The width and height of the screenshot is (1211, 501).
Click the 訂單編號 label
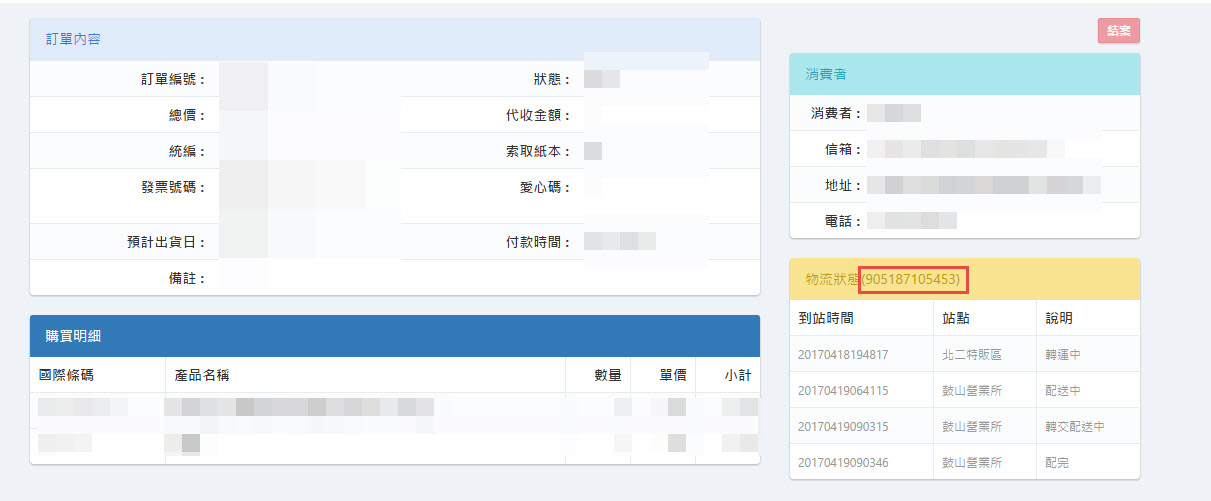coord(173,79)
